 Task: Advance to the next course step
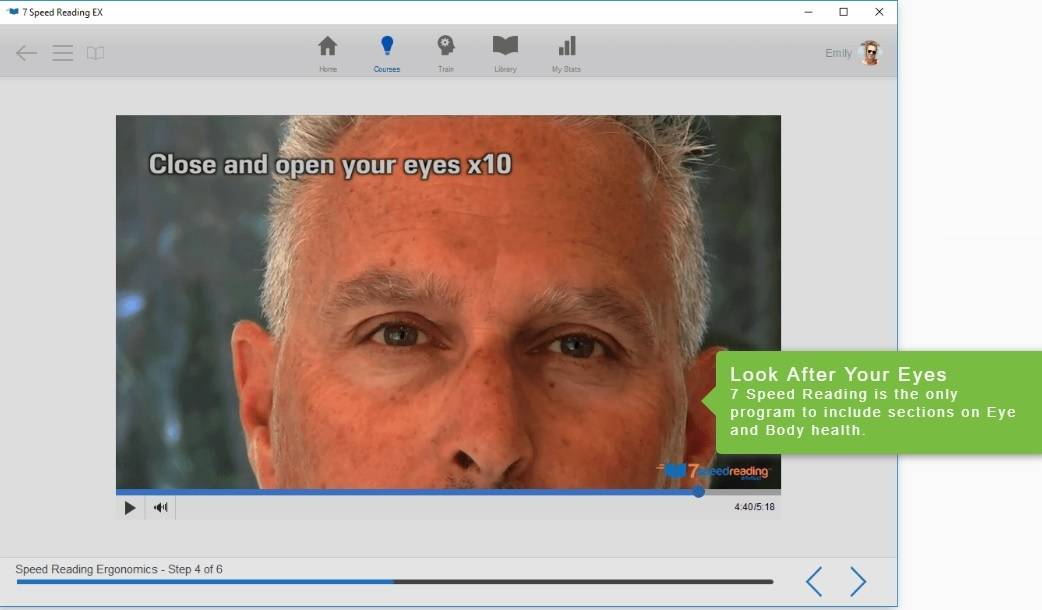[x=858, y=581]
